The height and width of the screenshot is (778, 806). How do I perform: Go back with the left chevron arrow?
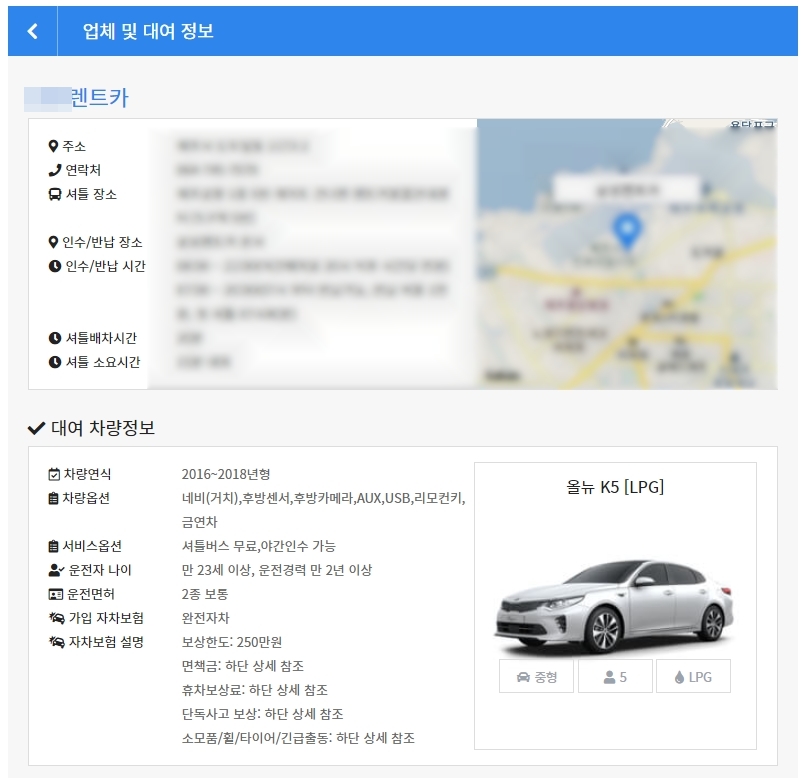coord(32,31)
